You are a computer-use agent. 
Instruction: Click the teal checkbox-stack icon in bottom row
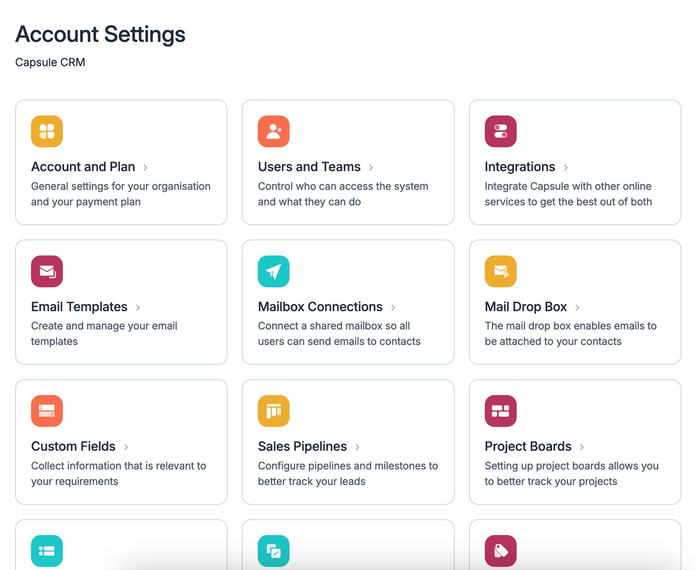pos(274,551)
